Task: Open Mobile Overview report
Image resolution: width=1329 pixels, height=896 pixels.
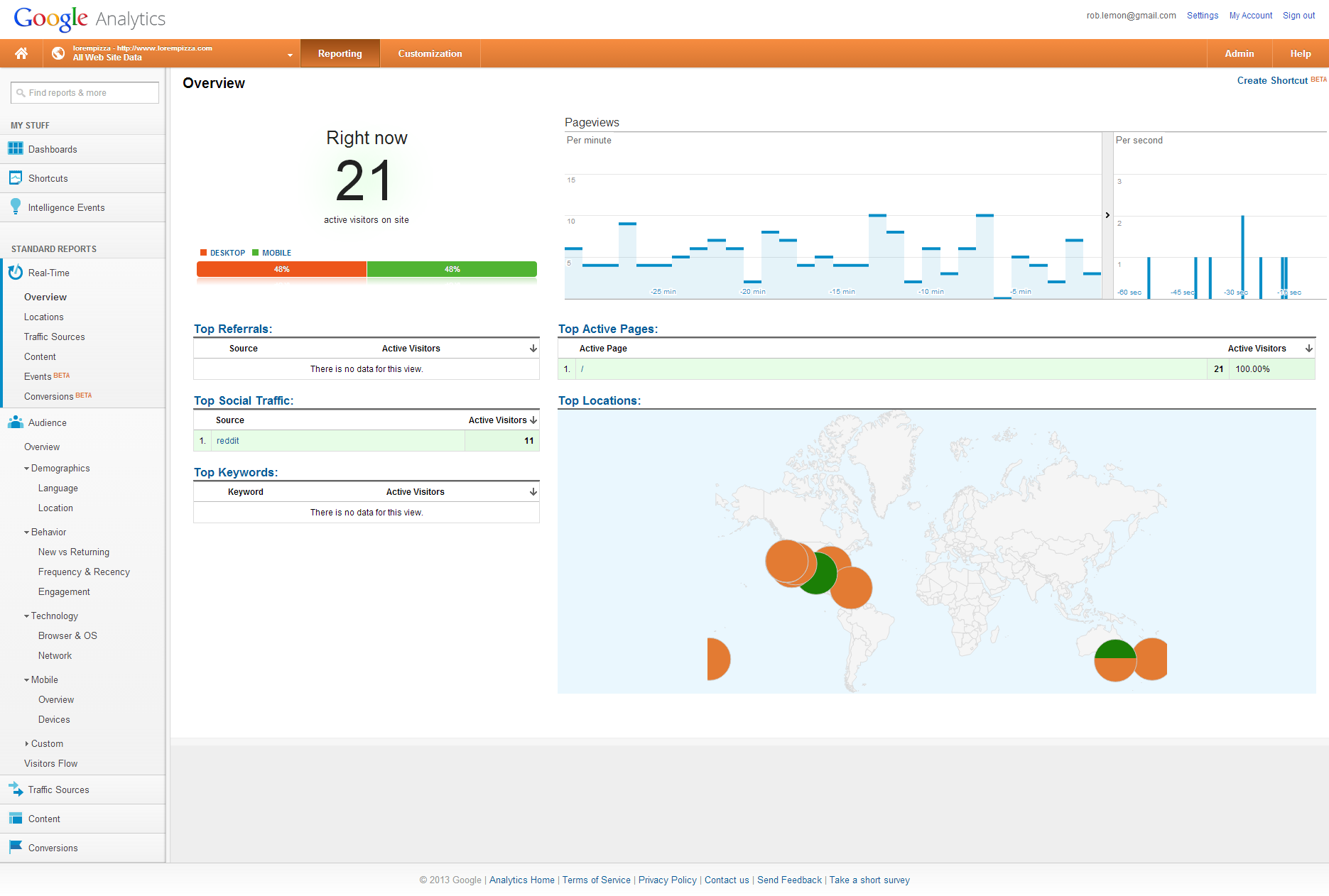Action: click(56, 700)
